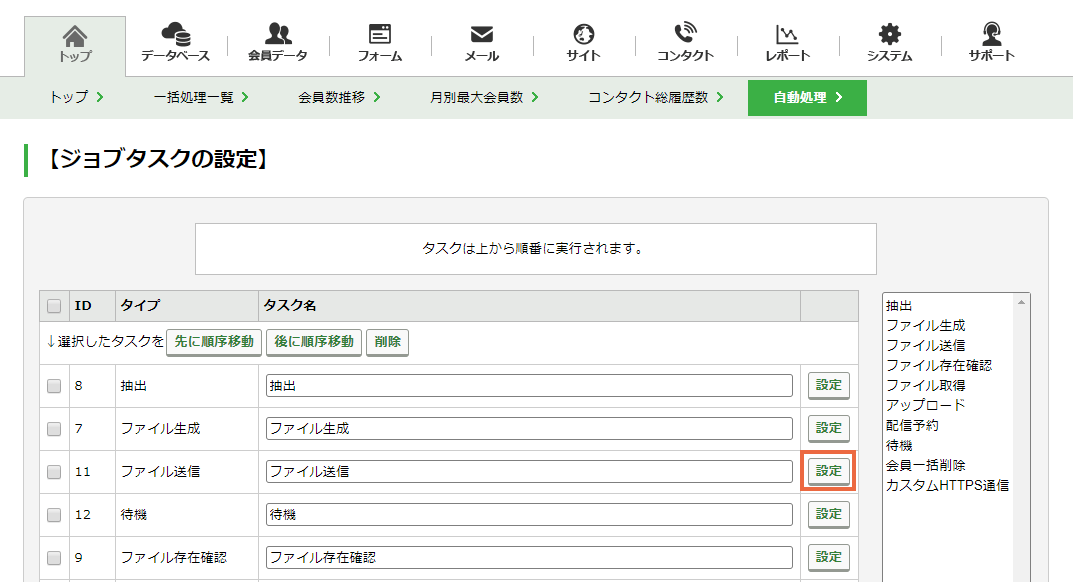Open 一括処理一覧 submenu
Image resolution: width=1073 pixels, height=582 pixels.
pyautogui.click(x=201, y=97)
